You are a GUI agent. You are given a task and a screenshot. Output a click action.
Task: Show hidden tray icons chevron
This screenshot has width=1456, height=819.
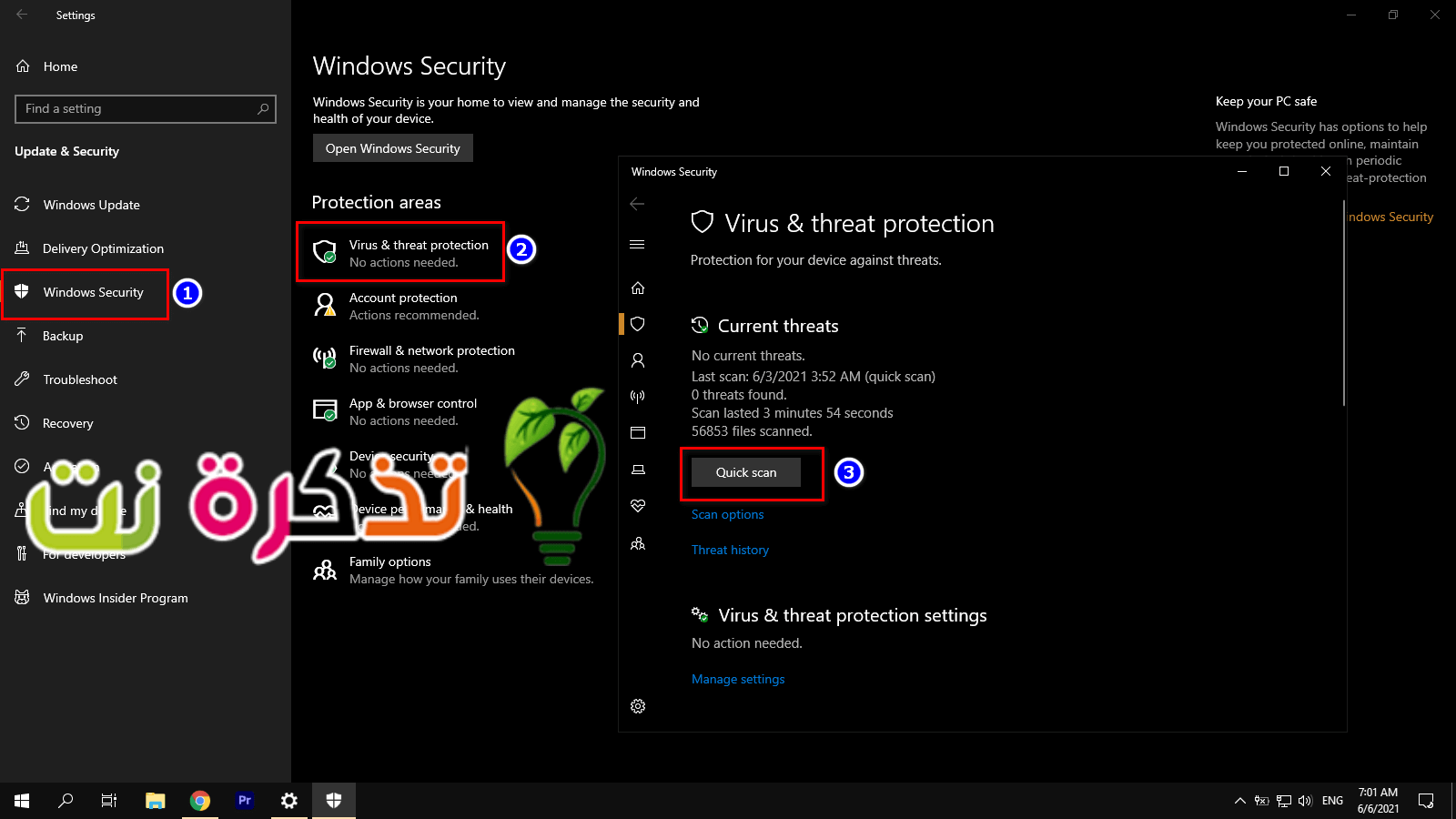coord(1239,801)
